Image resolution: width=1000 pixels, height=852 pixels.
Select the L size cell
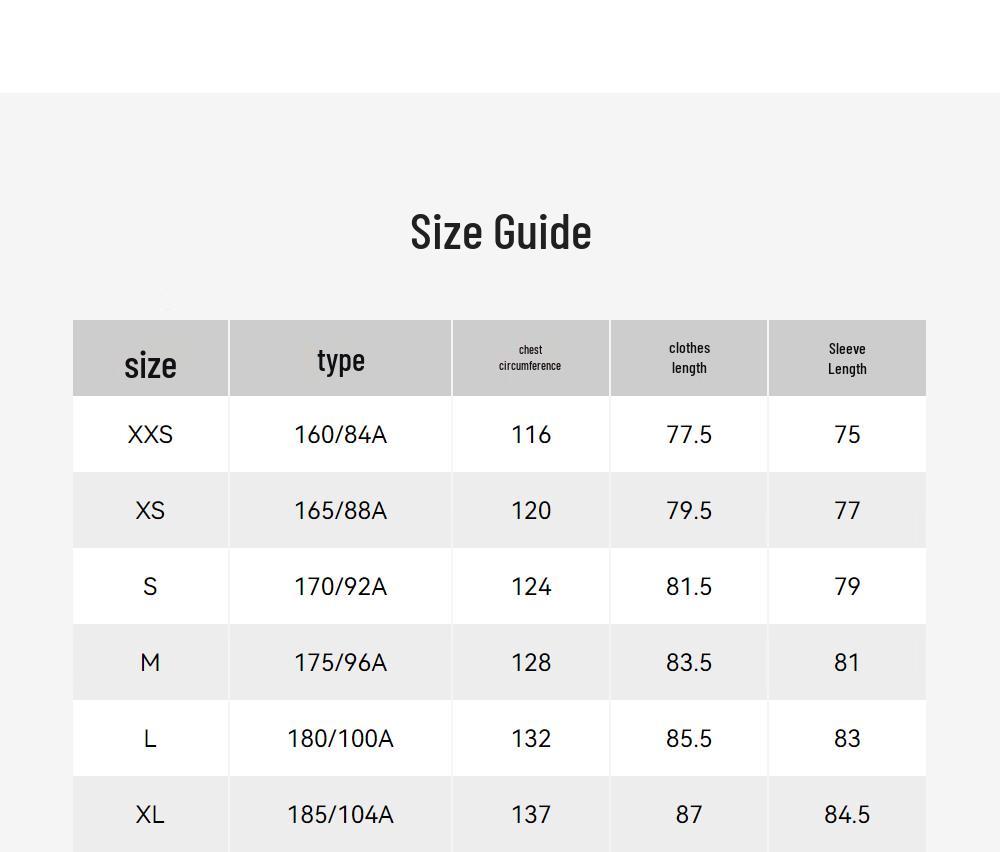[151, 738]
